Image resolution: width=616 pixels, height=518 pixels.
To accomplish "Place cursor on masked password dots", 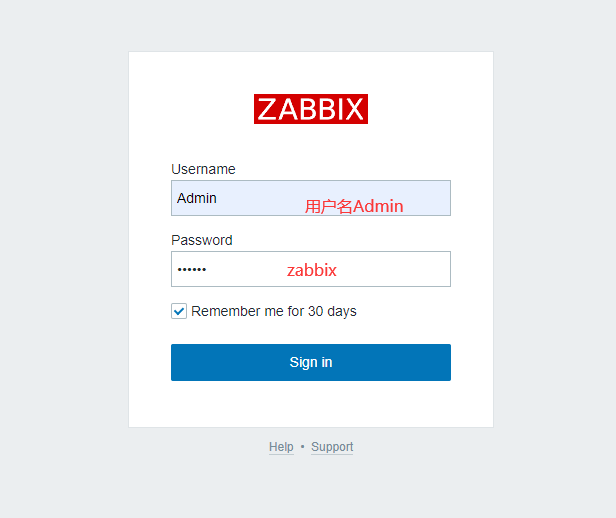I will pyautogui.click(x=192, y=269).
